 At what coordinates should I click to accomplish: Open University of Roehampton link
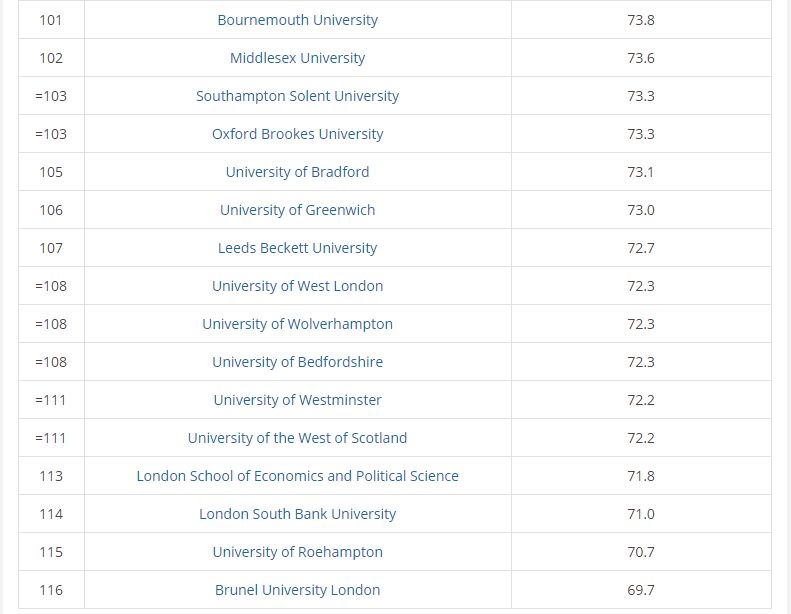coord(297,552)
